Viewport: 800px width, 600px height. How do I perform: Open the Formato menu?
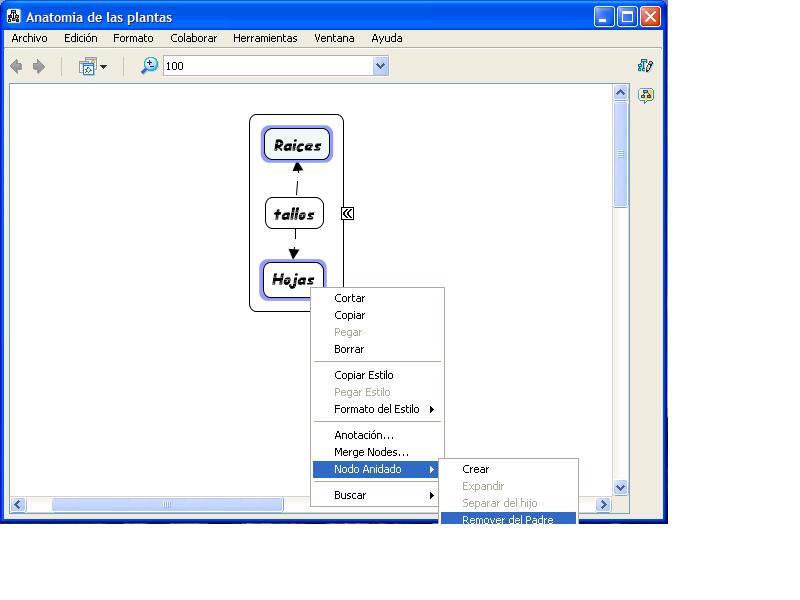[x=133, y=38]
